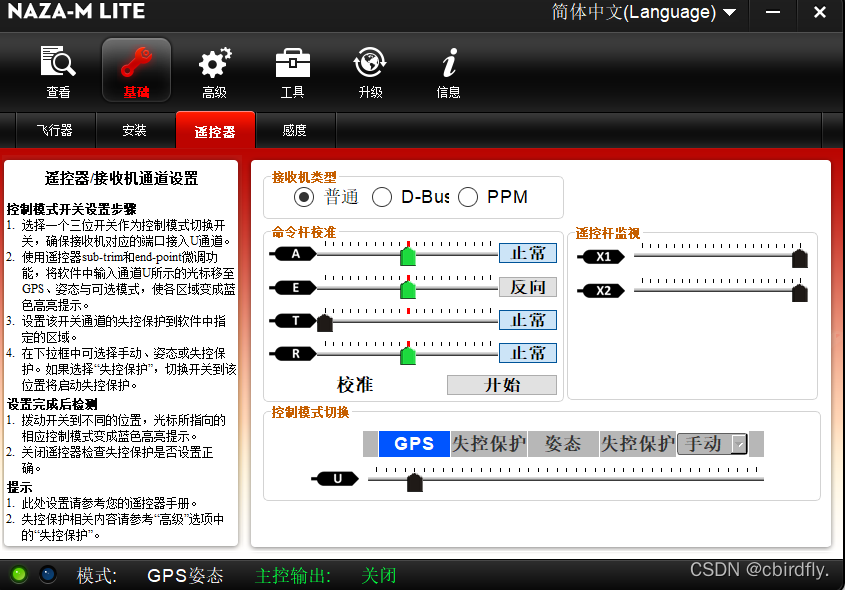Open the 工具 (Tools) toolbox icon
The height and width of the screenshot is (590, 845).
(x=293, y=71)
